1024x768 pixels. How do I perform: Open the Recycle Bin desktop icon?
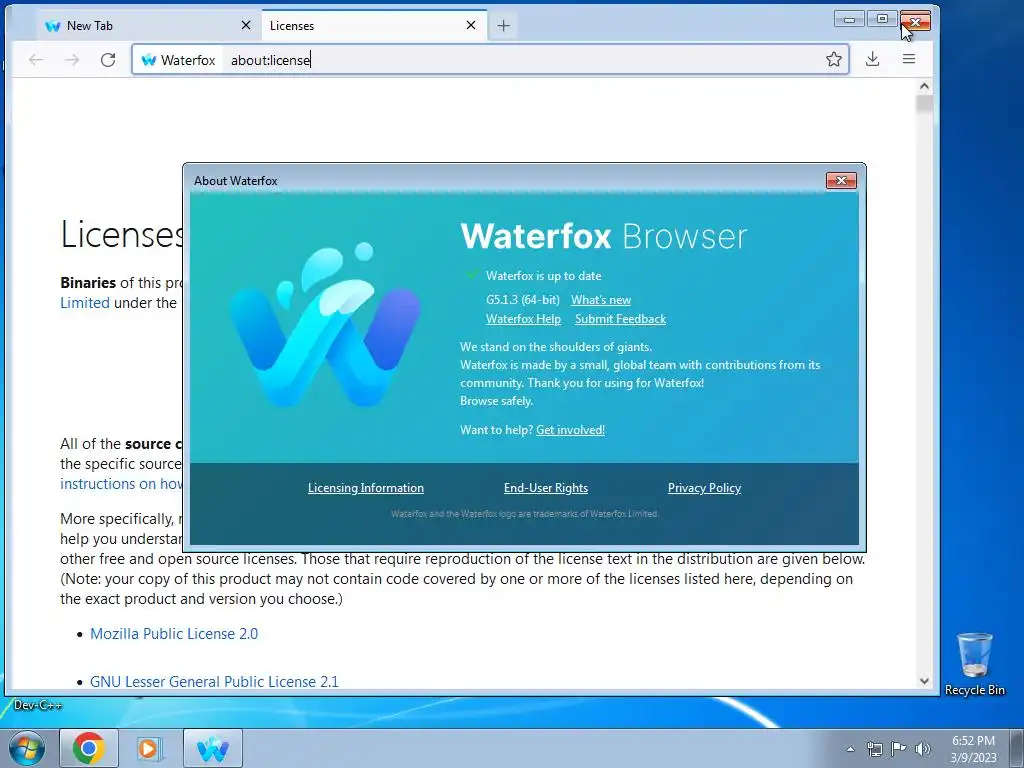click(x=974, y=664)
